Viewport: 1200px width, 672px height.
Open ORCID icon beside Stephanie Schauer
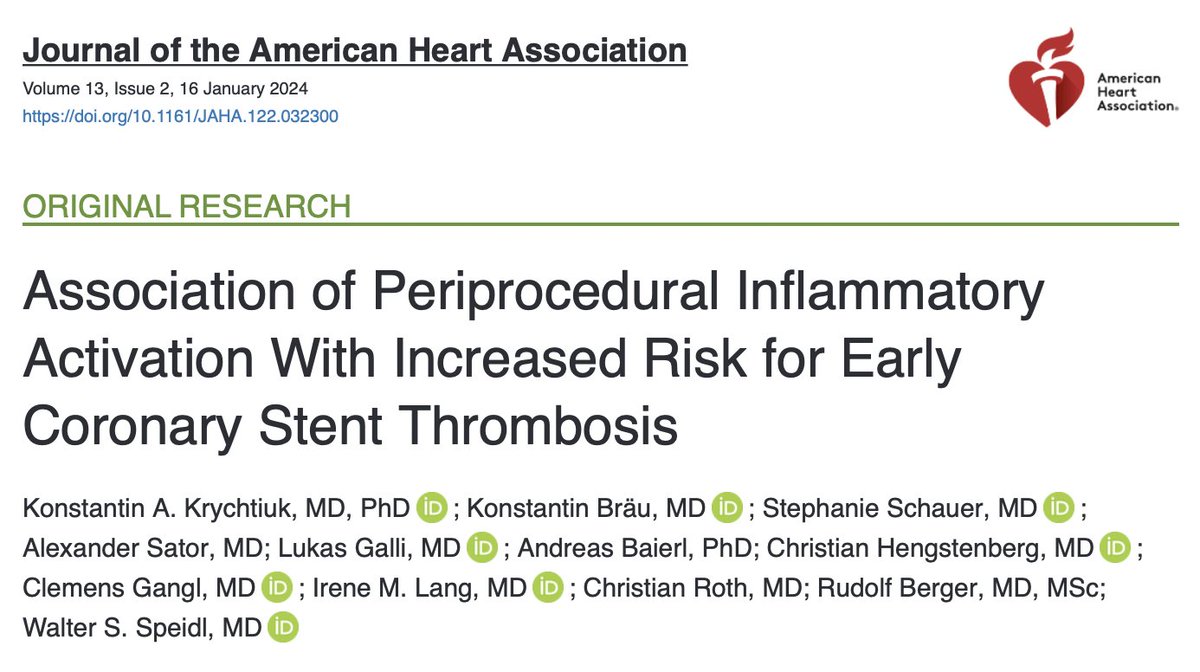click(x=1058, y=508)
